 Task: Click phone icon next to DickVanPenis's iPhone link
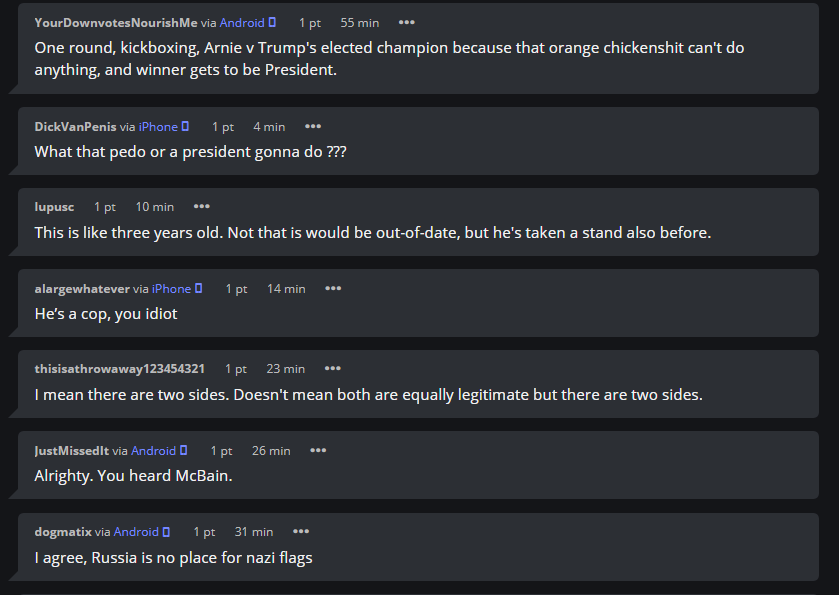pyautogui.click(x=185, y=127)
